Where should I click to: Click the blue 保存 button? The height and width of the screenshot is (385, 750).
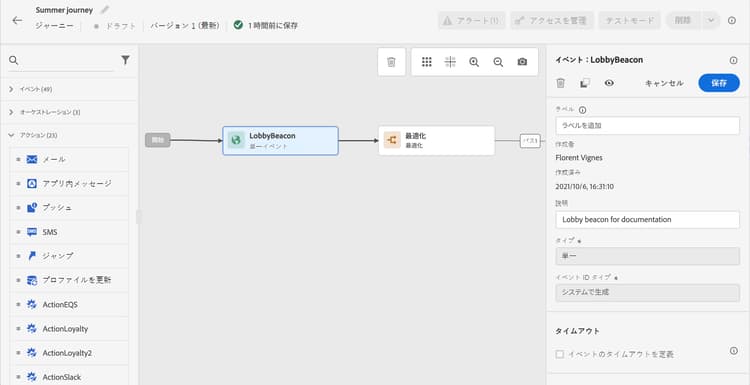point(719,83)
